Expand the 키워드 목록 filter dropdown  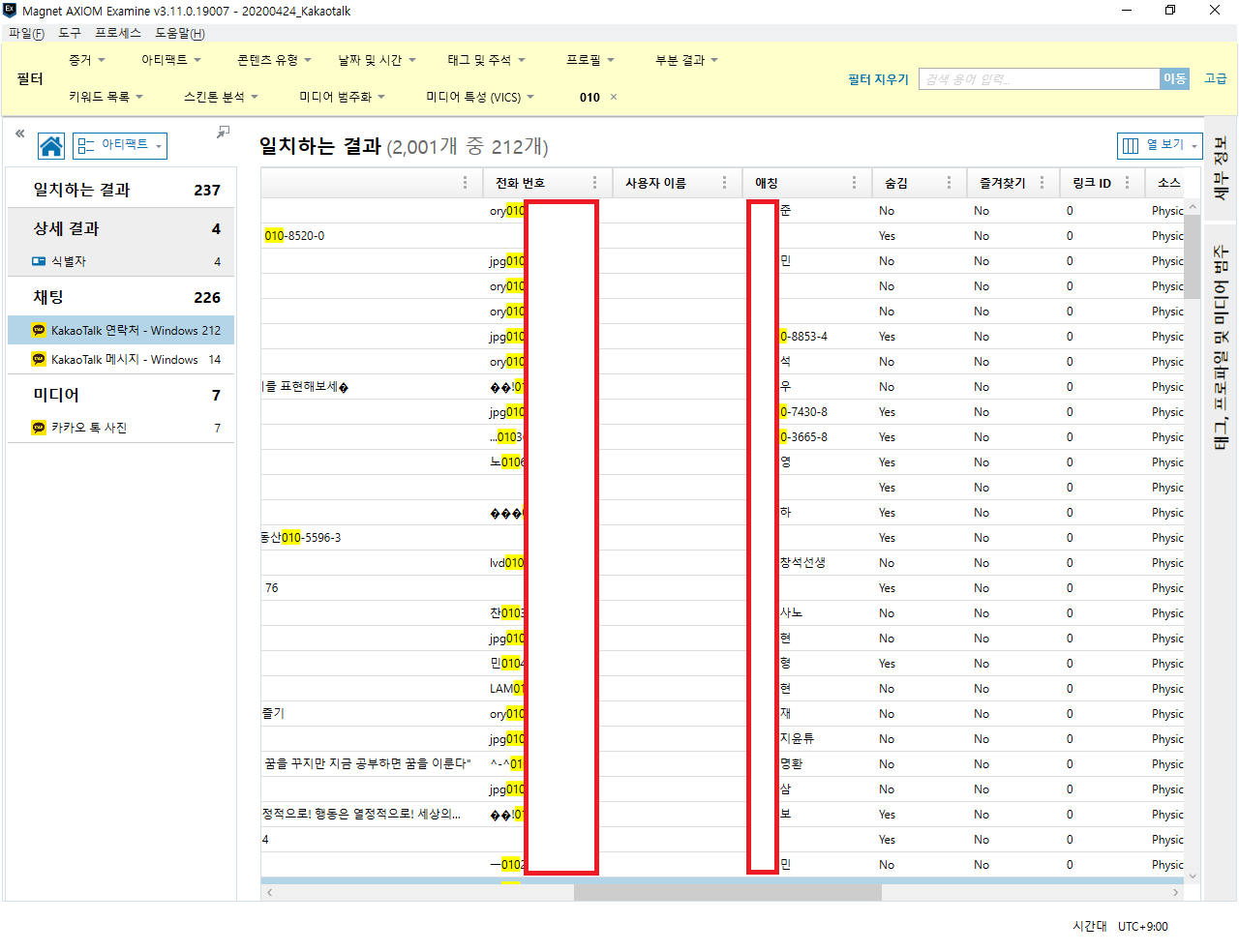click(x=106, y=97)
